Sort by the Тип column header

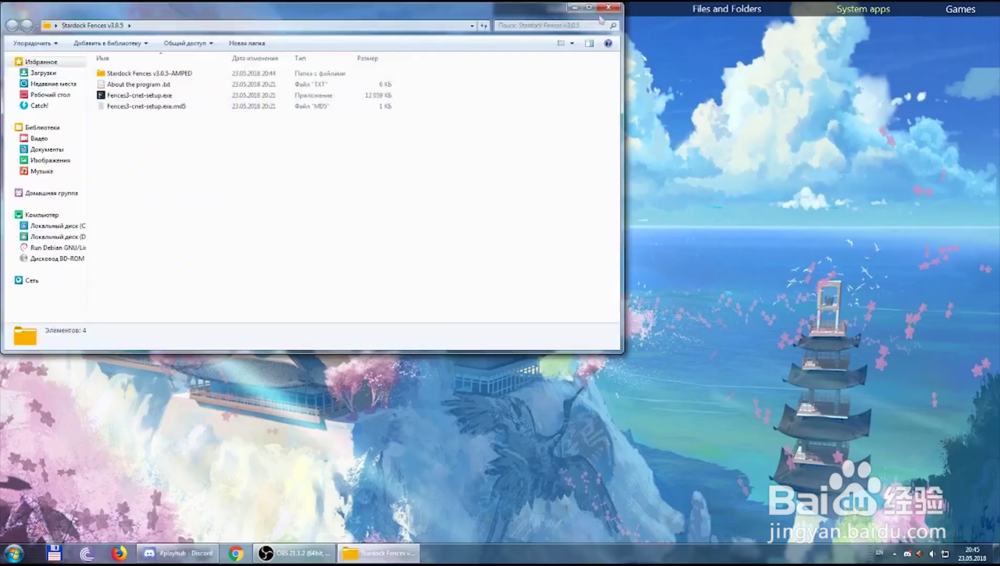tap(300, 58)
